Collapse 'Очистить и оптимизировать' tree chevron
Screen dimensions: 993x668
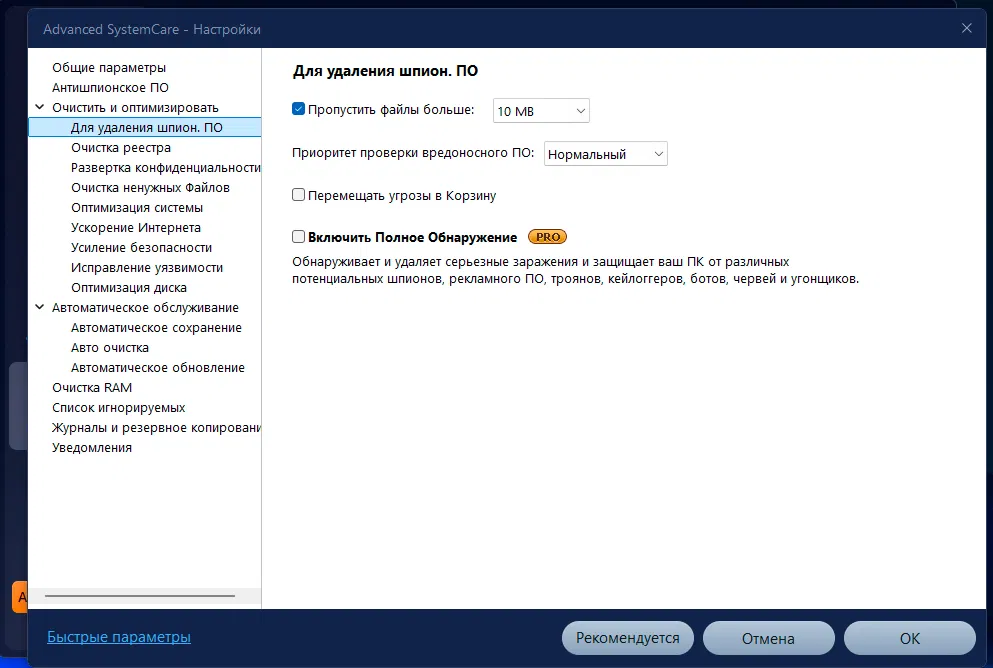pyautogui.click(x=39, y=107)
